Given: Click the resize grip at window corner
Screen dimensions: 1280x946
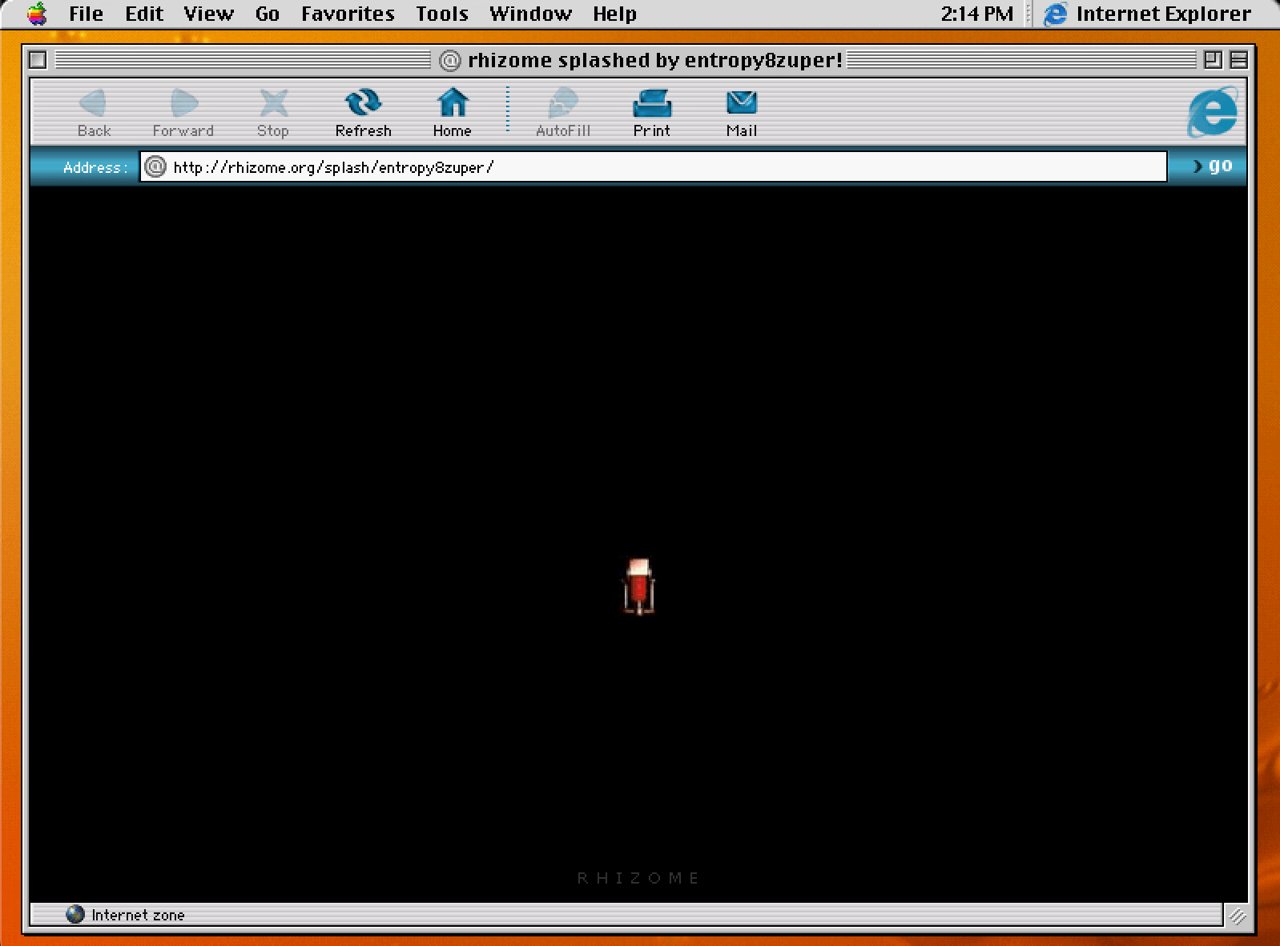Looking at the screenshot, I should [1237, 915].
